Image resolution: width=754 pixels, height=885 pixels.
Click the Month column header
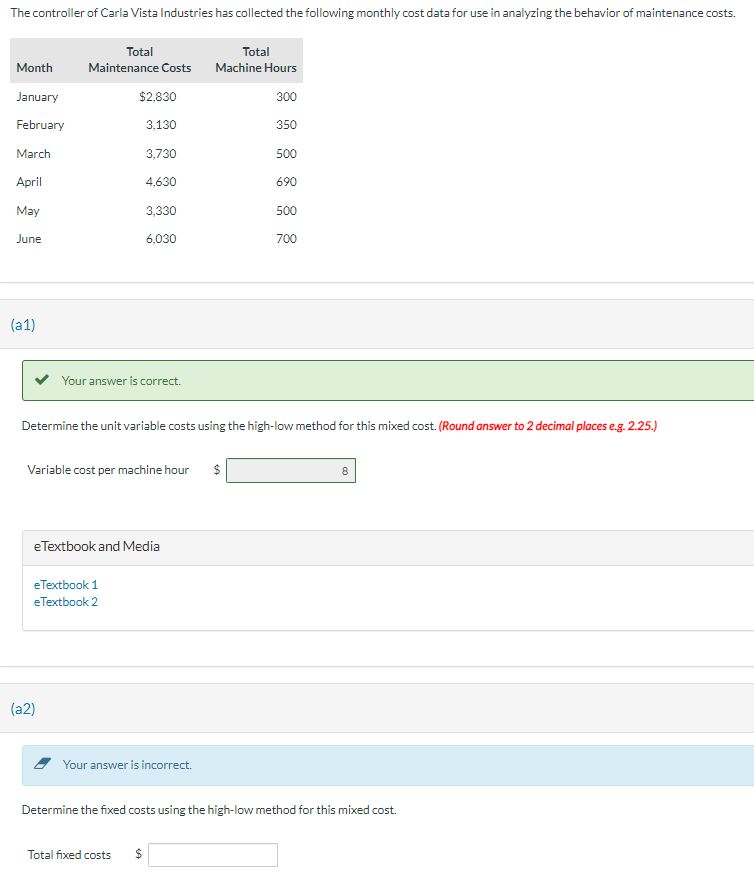34,68
